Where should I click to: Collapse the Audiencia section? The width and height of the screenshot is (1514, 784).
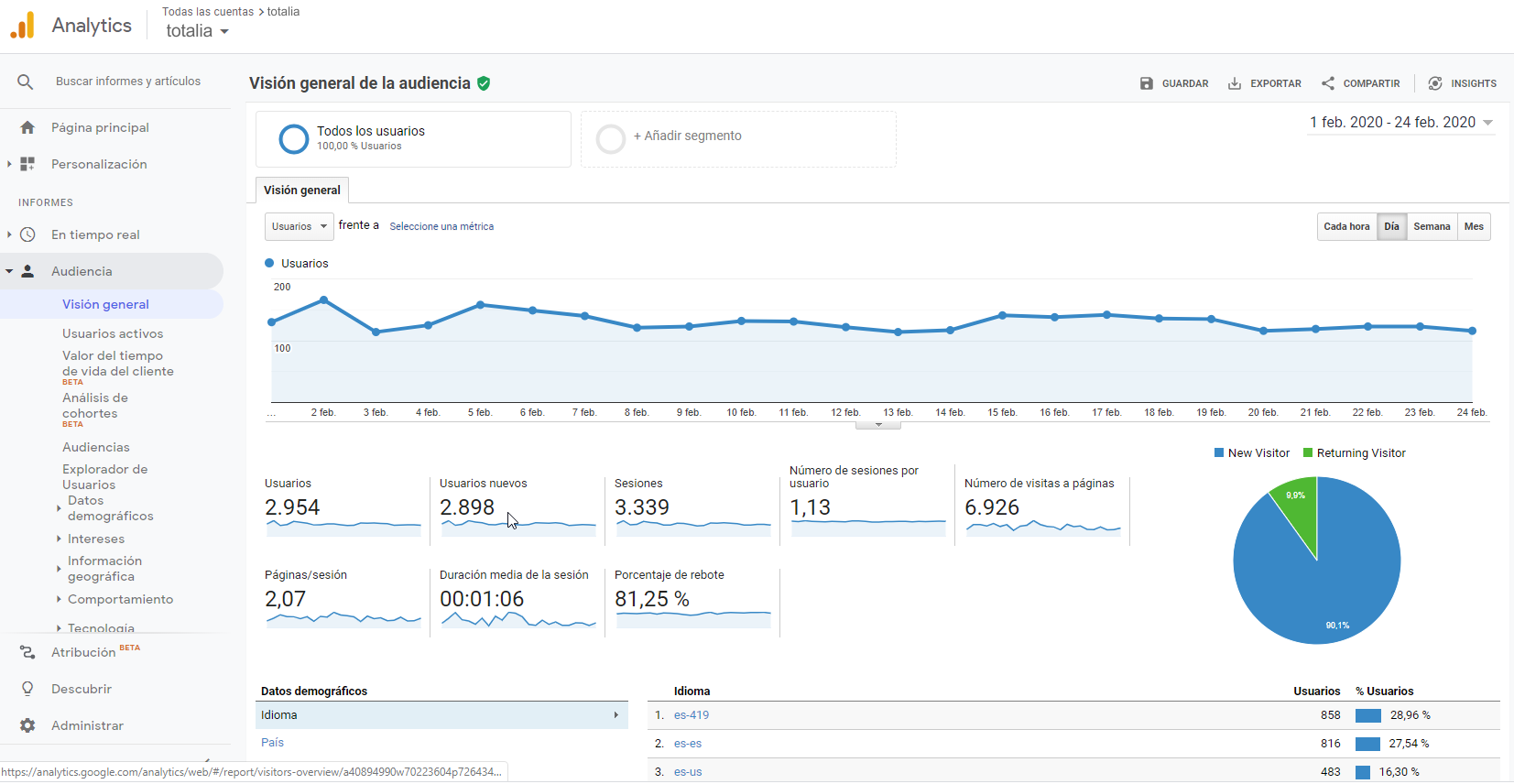9,271
